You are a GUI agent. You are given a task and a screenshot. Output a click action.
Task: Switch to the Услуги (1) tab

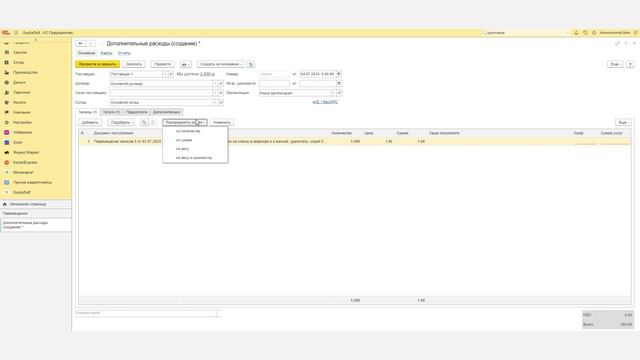click(111, 112)
